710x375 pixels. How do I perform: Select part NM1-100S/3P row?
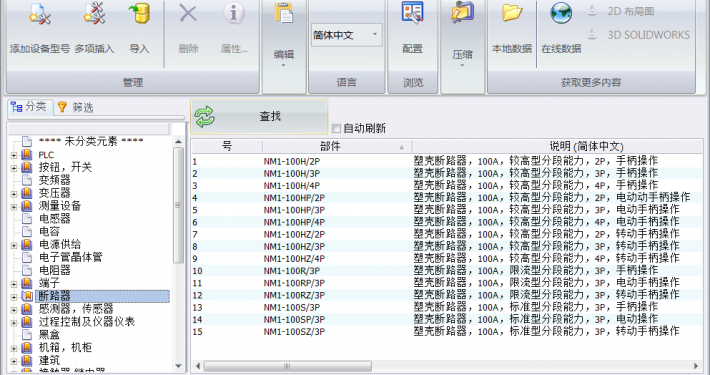click(x=447, y=308)
